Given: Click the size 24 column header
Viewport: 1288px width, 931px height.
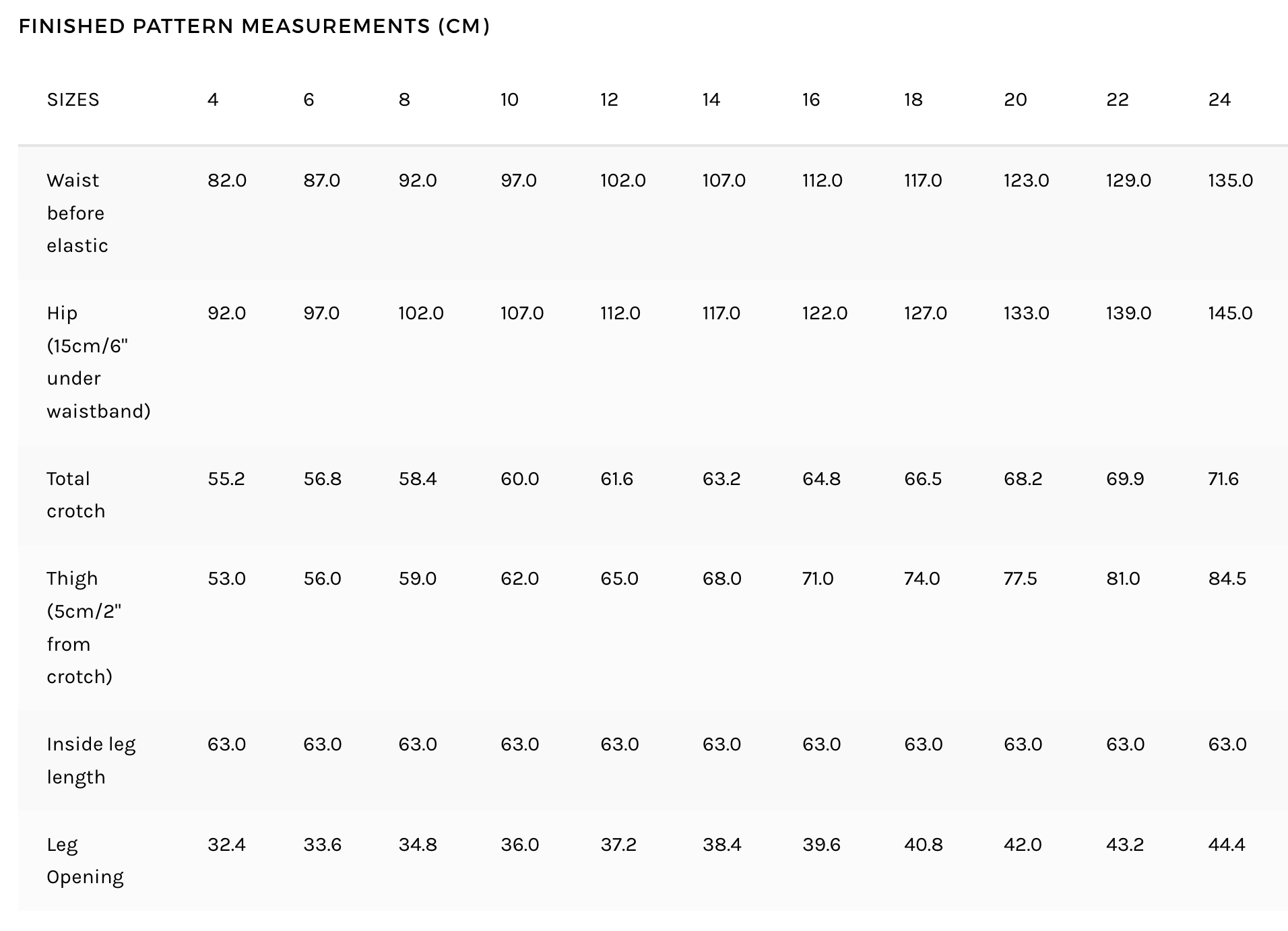Looking at the screenshot, I should (x=1219, y=100).
